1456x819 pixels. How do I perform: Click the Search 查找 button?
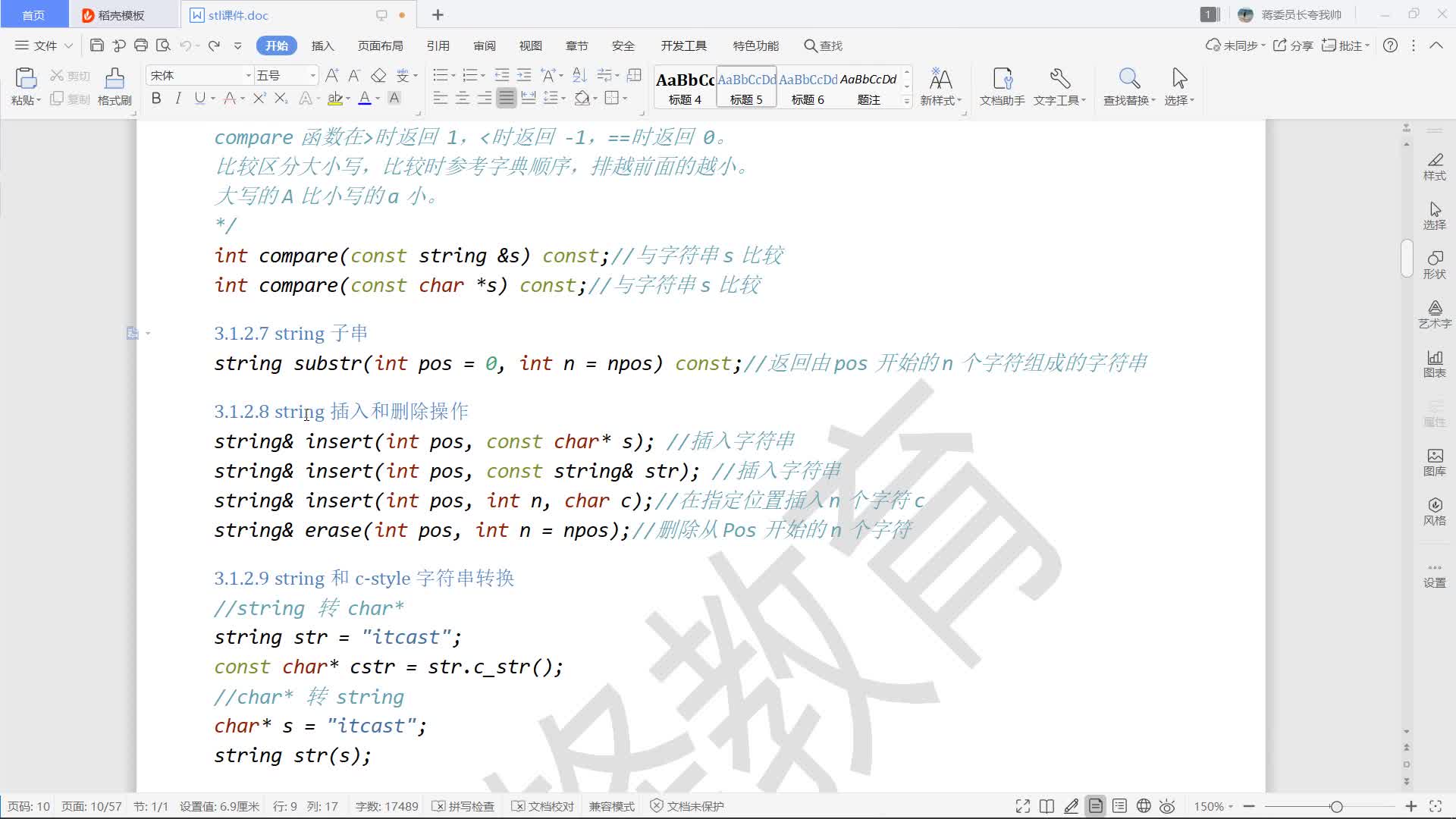point(824,45)
